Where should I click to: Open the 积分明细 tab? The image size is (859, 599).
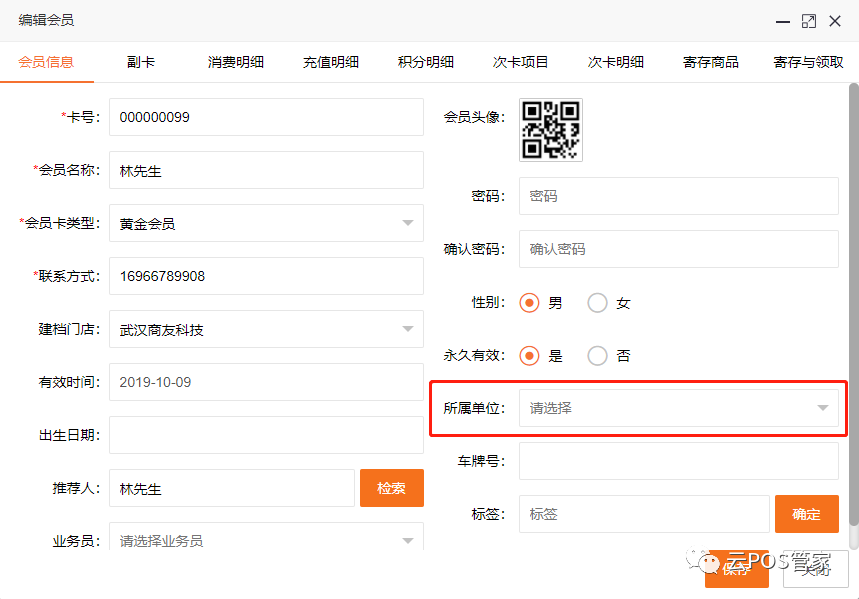coord(426,62)
